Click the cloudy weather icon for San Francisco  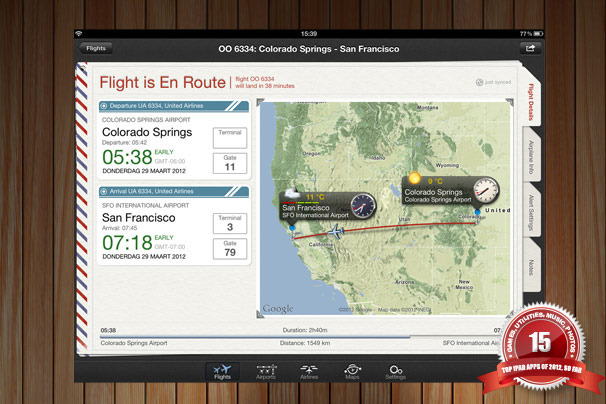coord(291,193)
